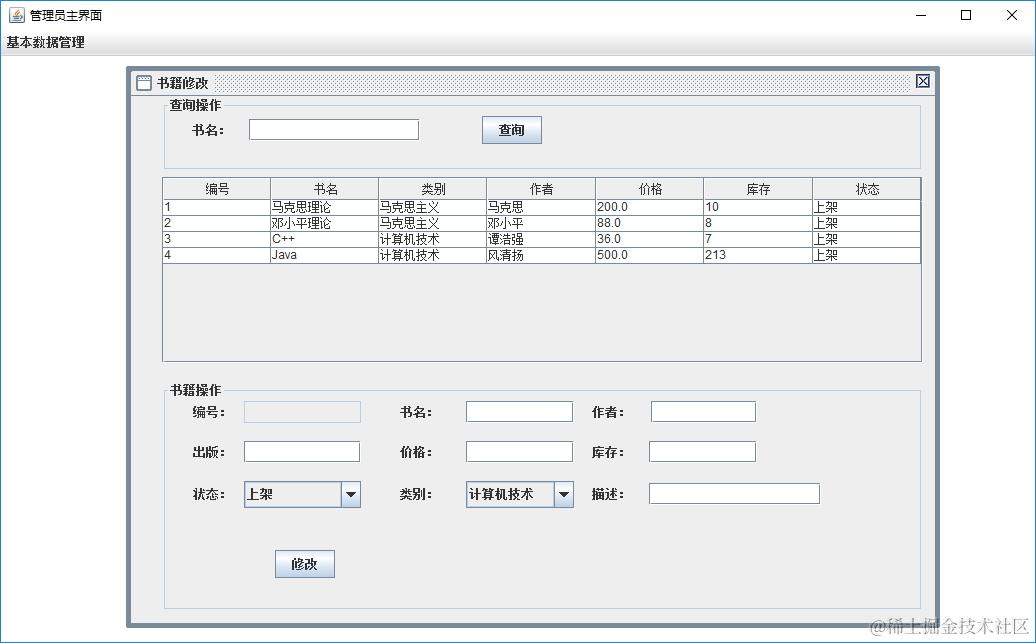Open the 状态 dropdown showing 上架
The image size is (1036, 643).
point(303,494)
